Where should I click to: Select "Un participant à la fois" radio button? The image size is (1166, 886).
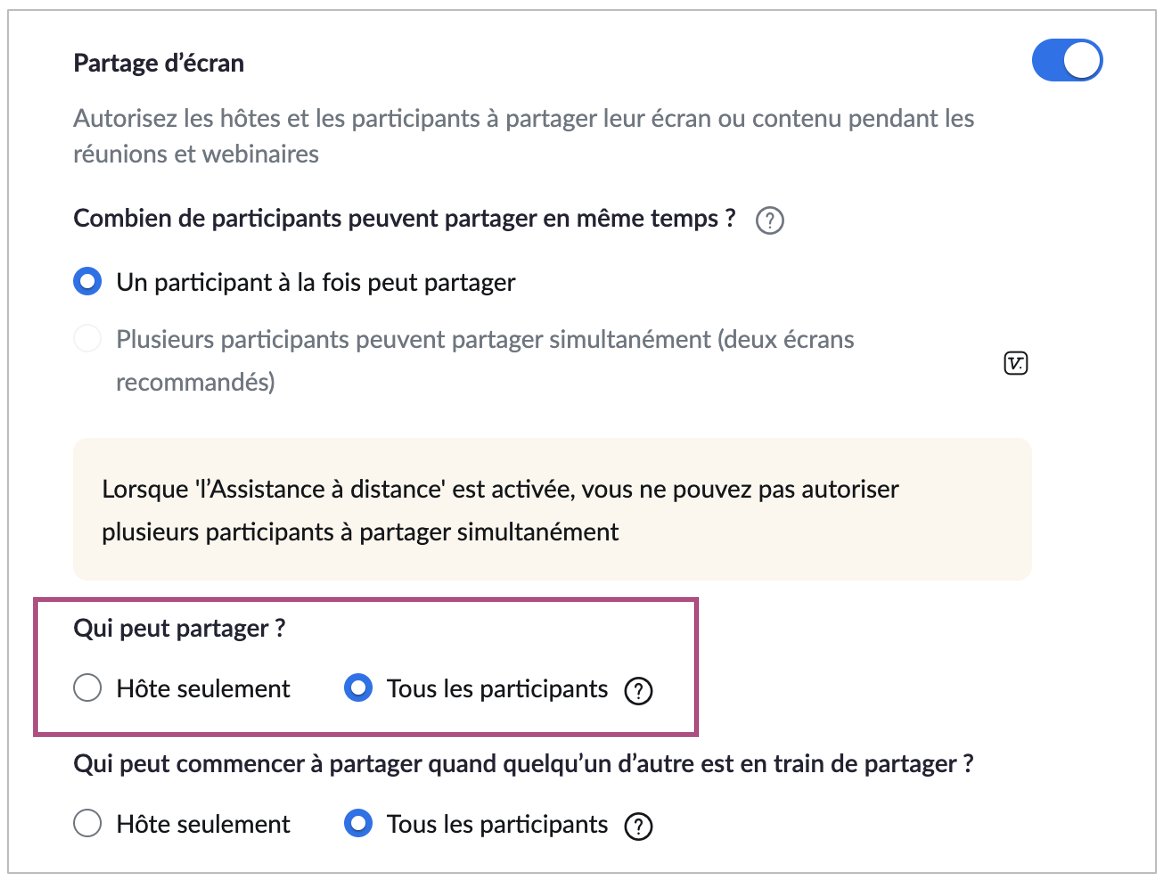tap(88, 283)
